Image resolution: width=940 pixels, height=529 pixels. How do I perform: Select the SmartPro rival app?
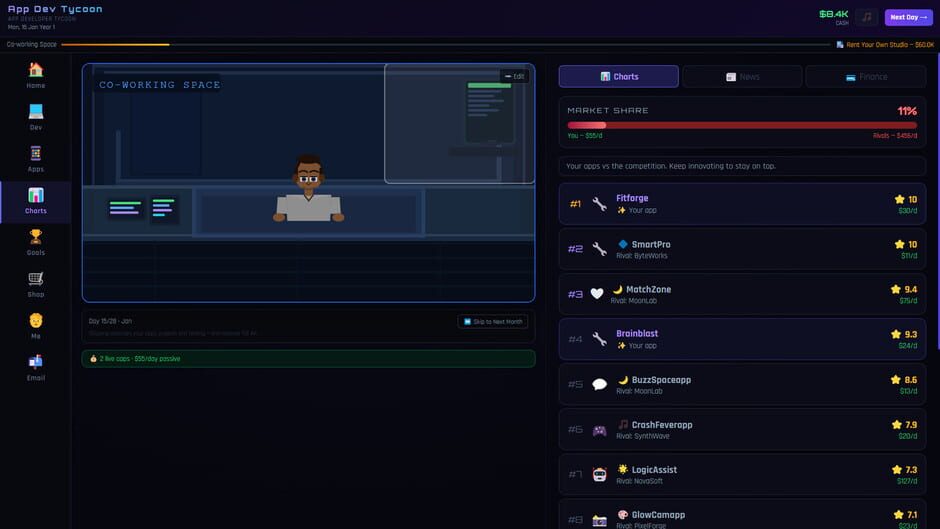coord(742,249)
